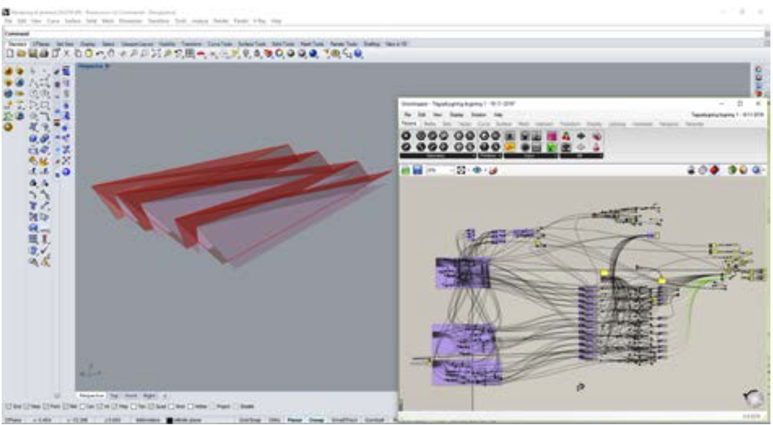The image size is (773, 425).
Task: Toggle the Quad osnap checkbox
Action: [x=151, y=407]
